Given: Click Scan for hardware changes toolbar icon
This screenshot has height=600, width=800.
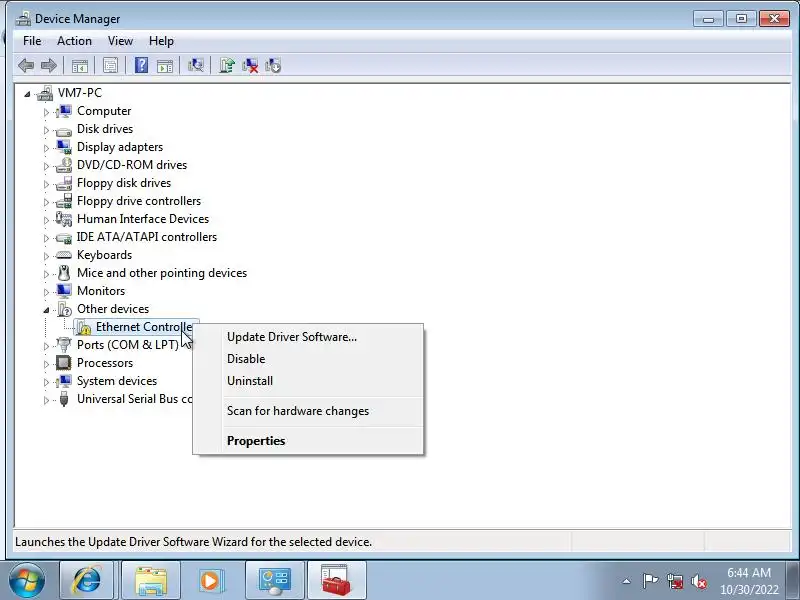Looking at the screenshot, I should [195, 65].
